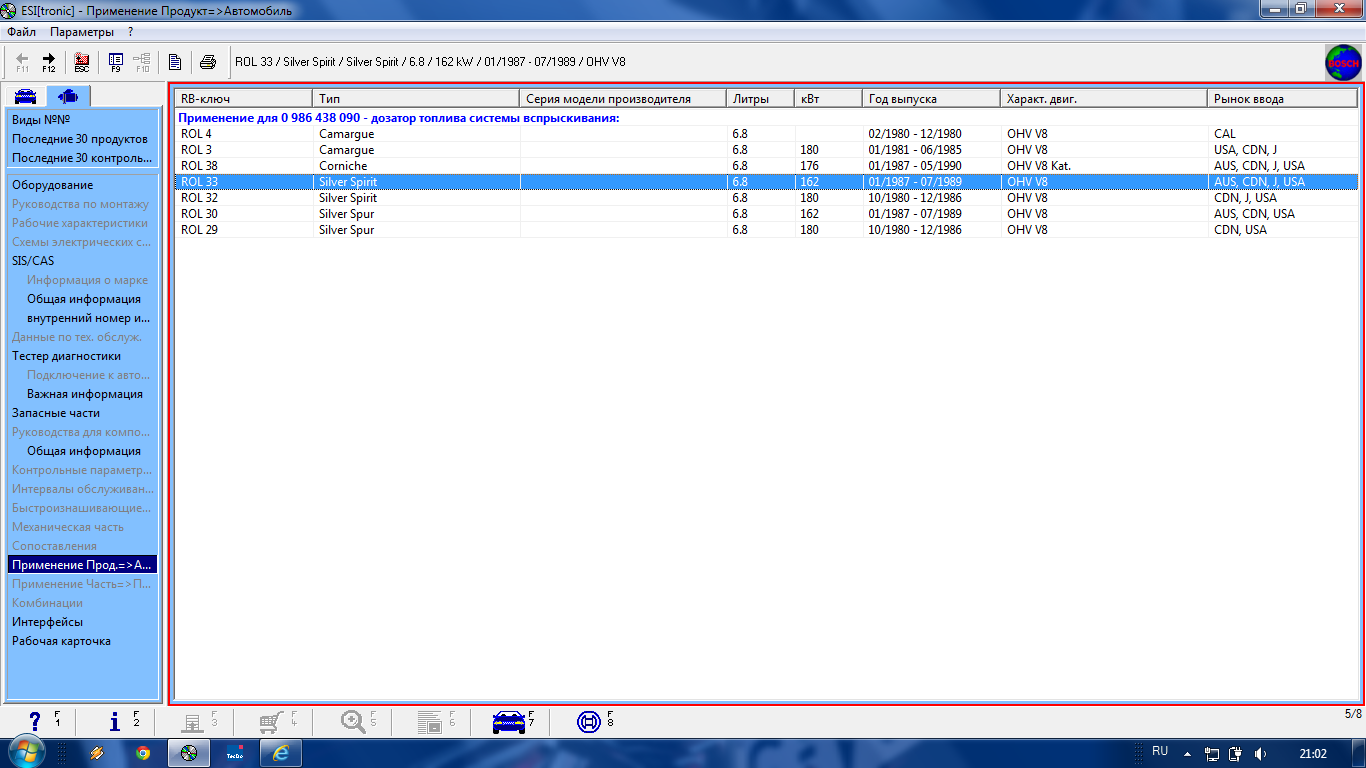
Task: Select row ROL 3 Camargue
Action: point(767,150)
